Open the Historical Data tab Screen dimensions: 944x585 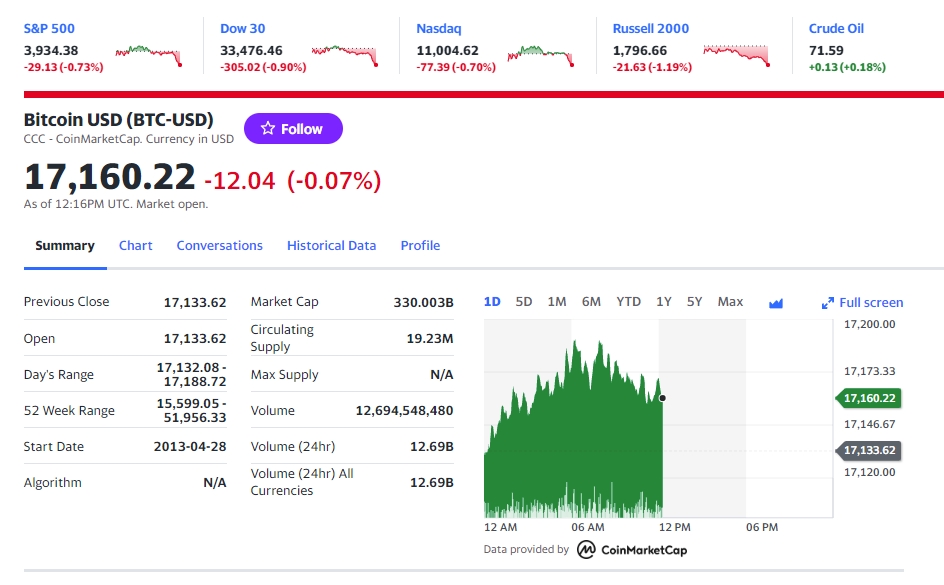(331, 246)
